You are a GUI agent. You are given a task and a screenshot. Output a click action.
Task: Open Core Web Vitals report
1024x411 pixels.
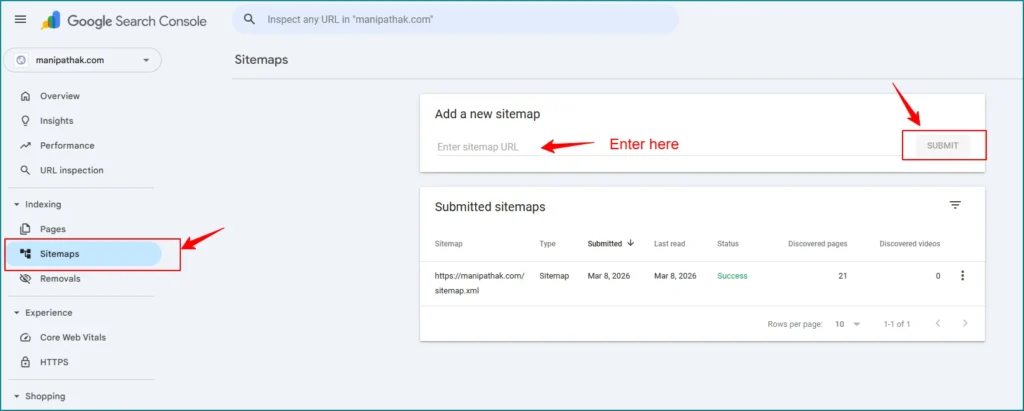point(73,338)
